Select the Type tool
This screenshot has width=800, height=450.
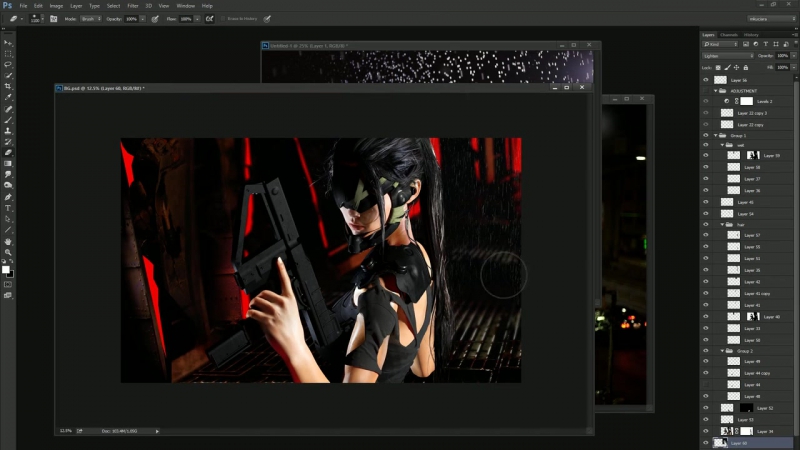pyautogui.click(x=8, y=208)
